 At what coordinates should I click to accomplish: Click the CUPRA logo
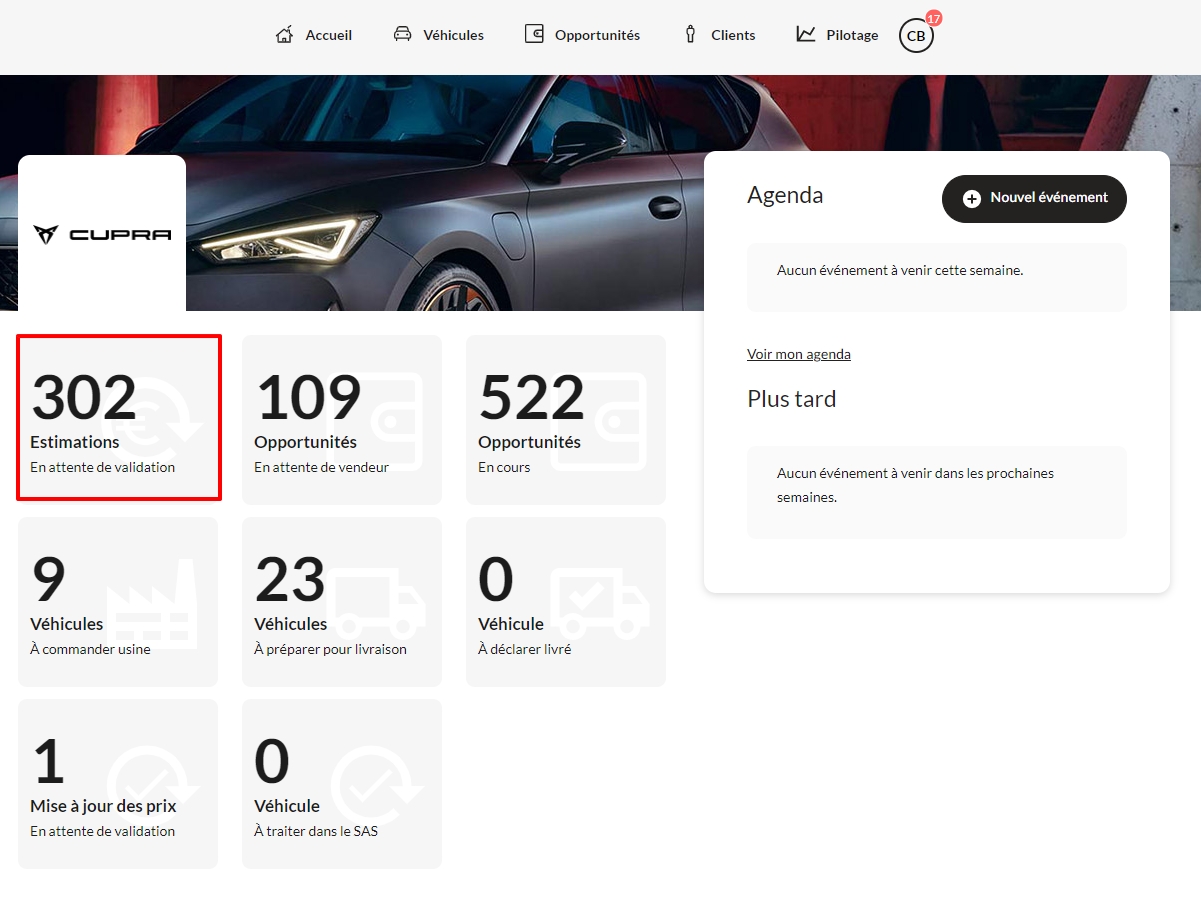coord(102,234)
